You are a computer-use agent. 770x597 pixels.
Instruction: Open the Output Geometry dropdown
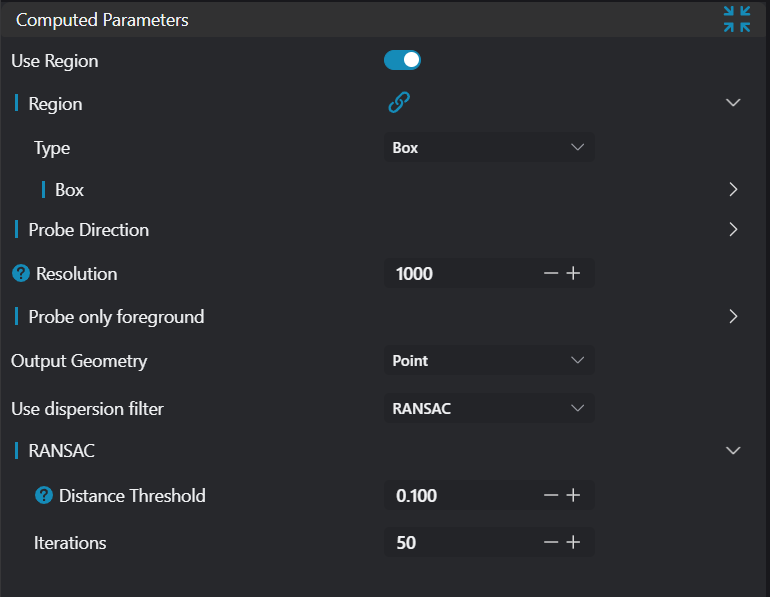[488, 361]
